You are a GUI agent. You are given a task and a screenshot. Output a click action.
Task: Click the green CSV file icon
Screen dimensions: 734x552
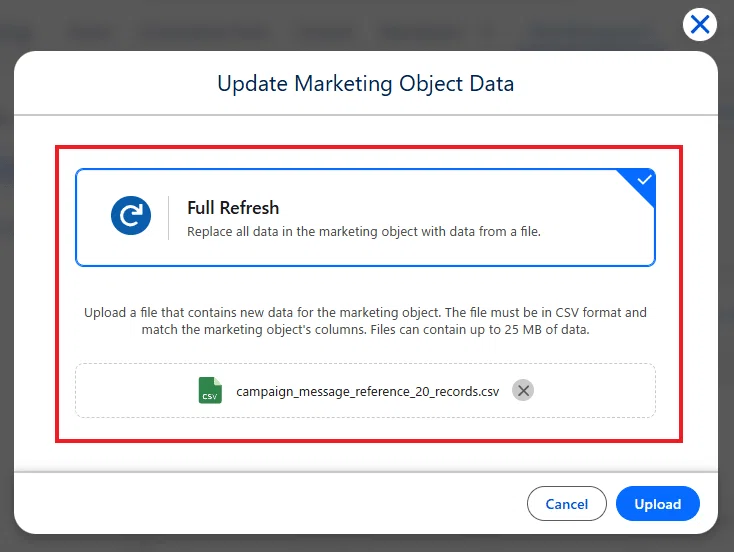point(210,390)
